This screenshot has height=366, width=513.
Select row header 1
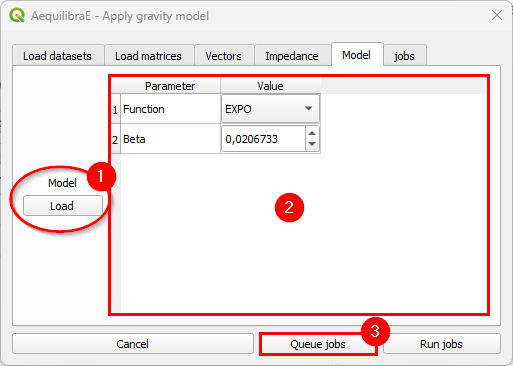[115, 109]
